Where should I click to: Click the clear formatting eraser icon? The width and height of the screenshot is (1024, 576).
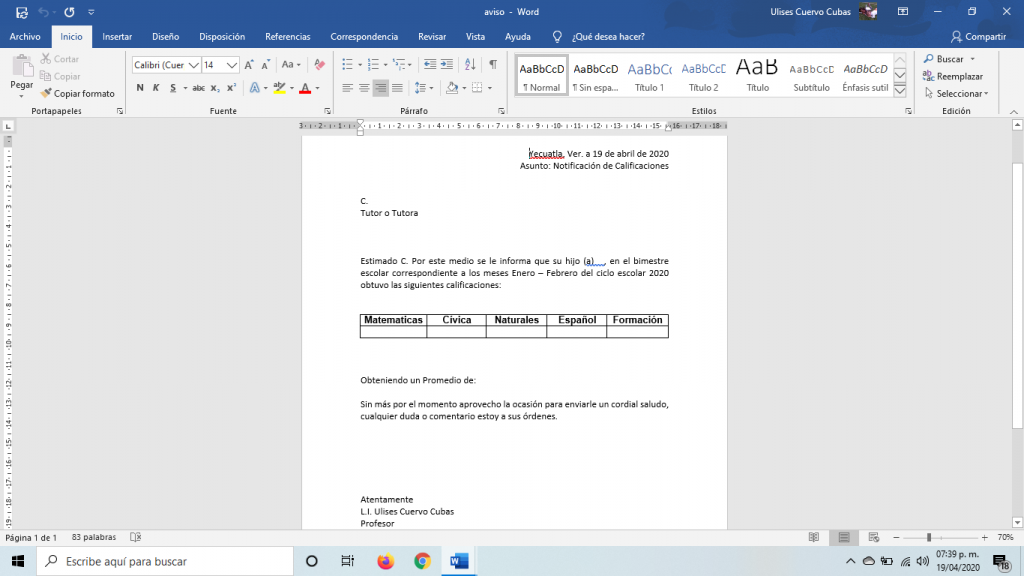tap(319, 64)
